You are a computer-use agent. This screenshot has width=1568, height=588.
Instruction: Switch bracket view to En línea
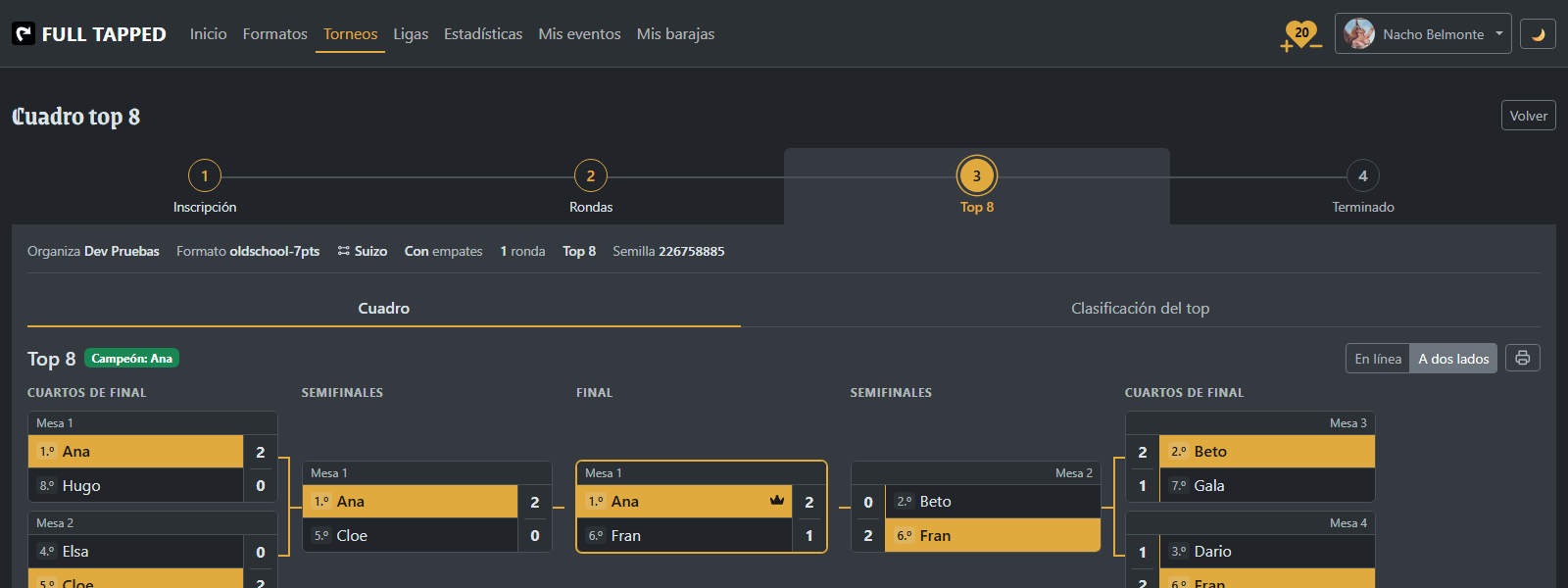(x=1378, y=359)
